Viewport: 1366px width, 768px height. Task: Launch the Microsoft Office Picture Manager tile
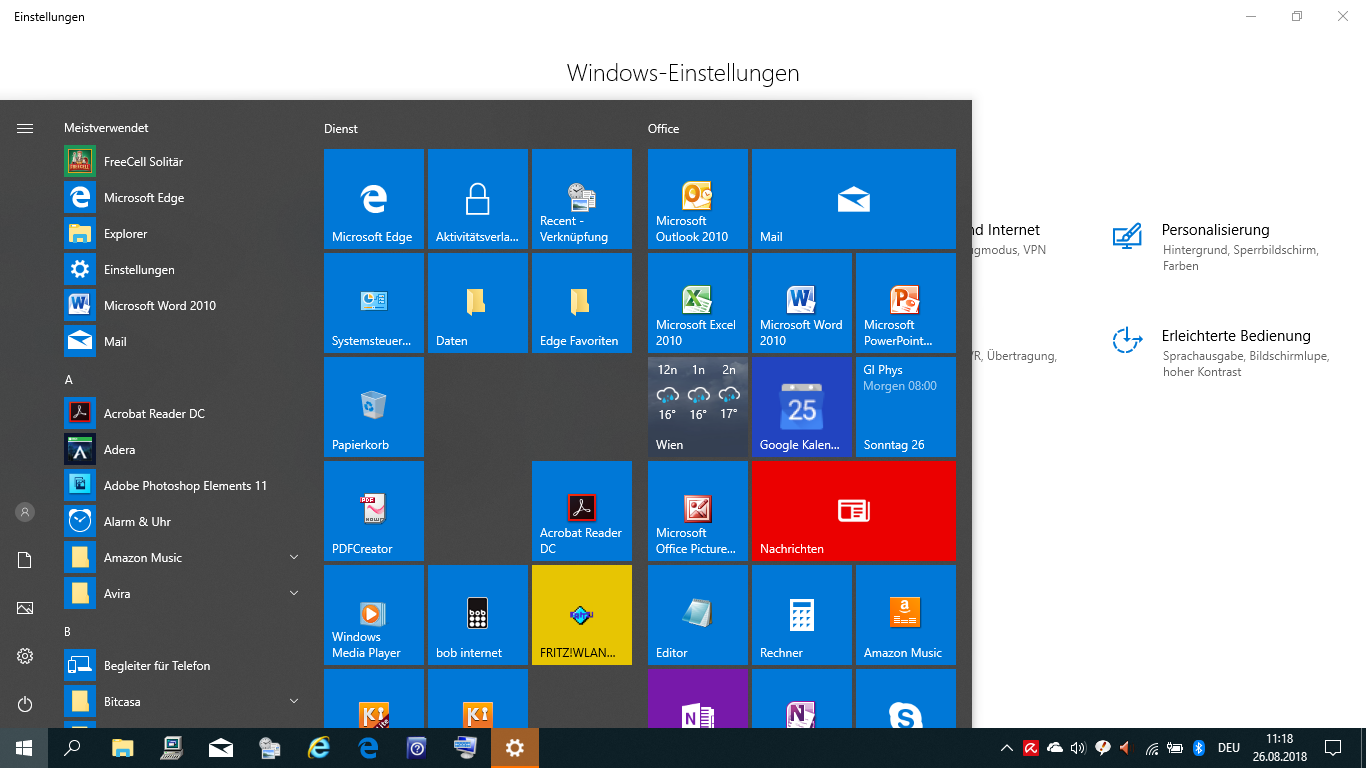[698, 511]
